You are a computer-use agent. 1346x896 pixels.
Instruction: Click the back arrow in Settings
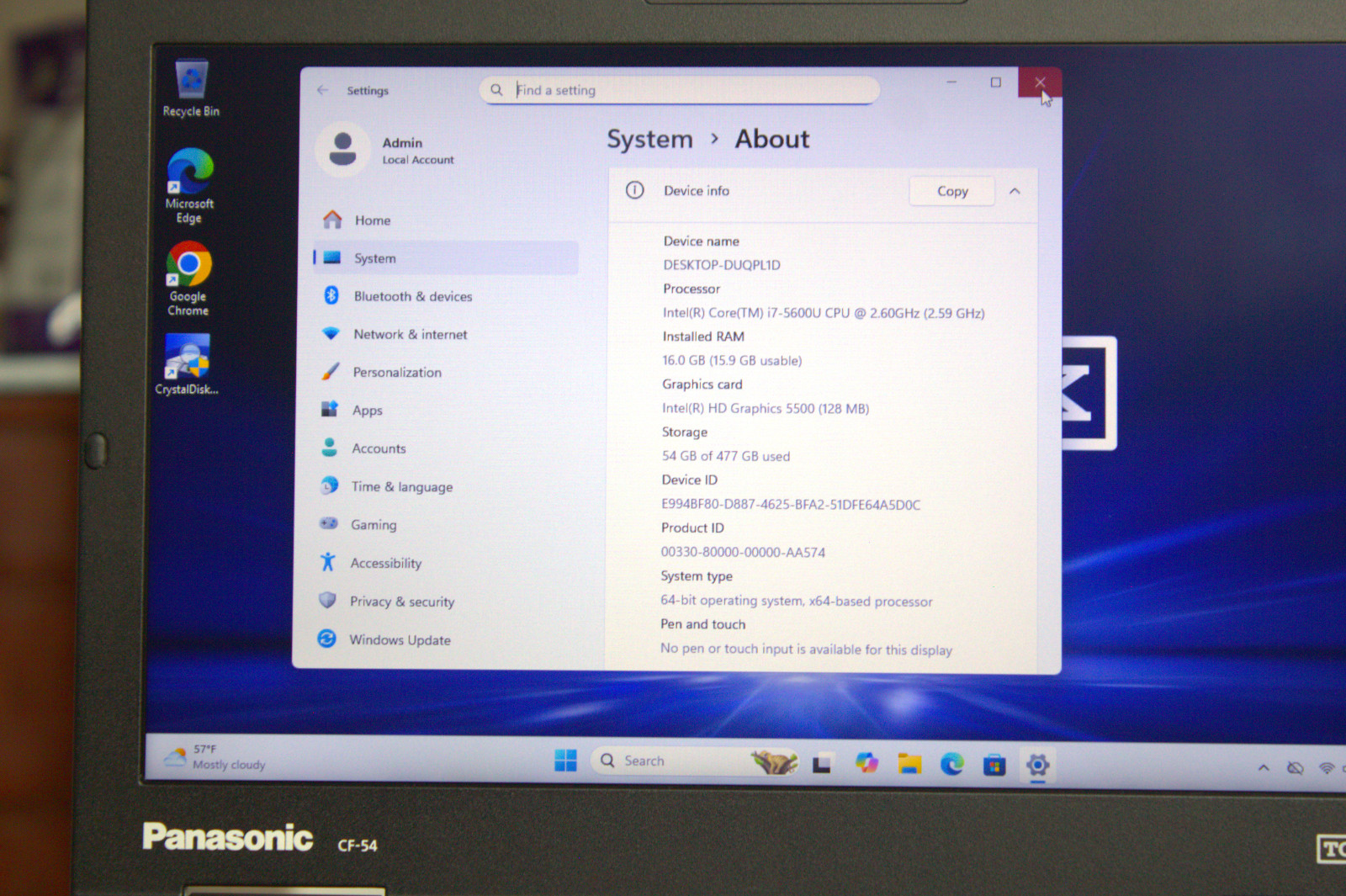[x=323, y=90]
